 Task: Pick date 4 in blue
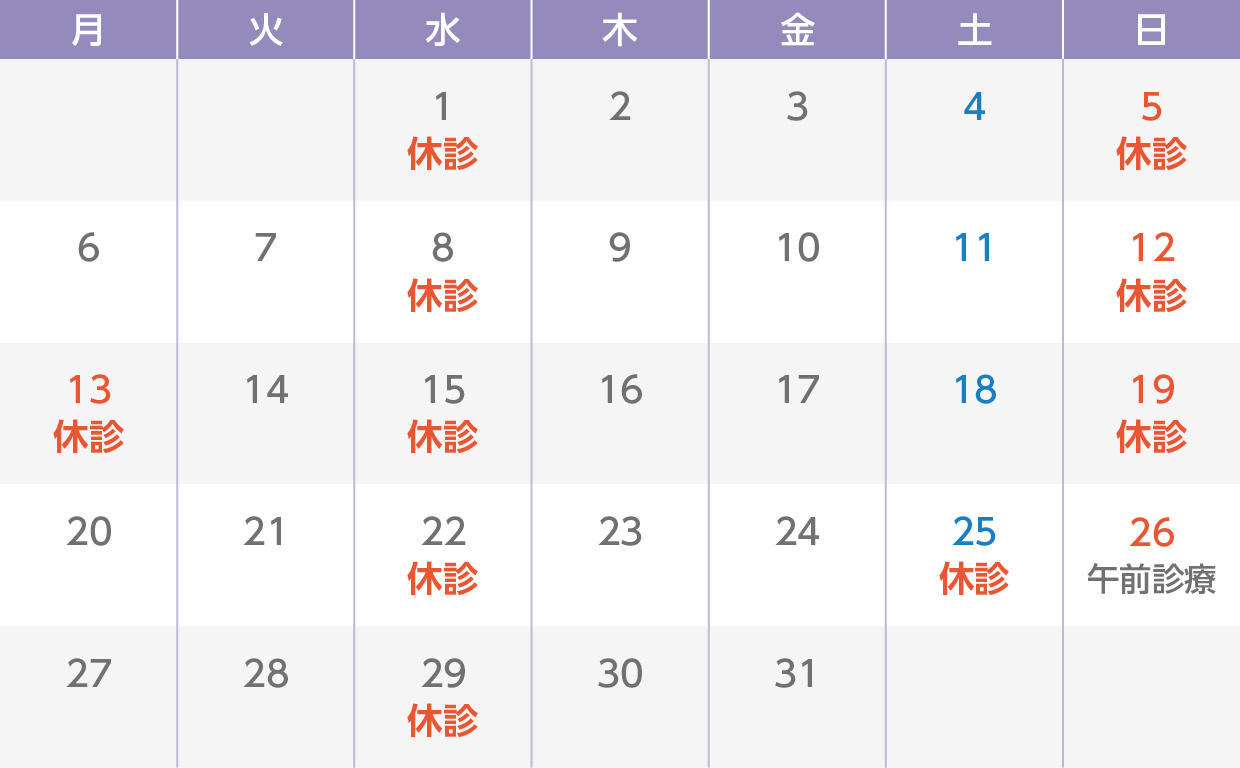[x=974, y=130]
